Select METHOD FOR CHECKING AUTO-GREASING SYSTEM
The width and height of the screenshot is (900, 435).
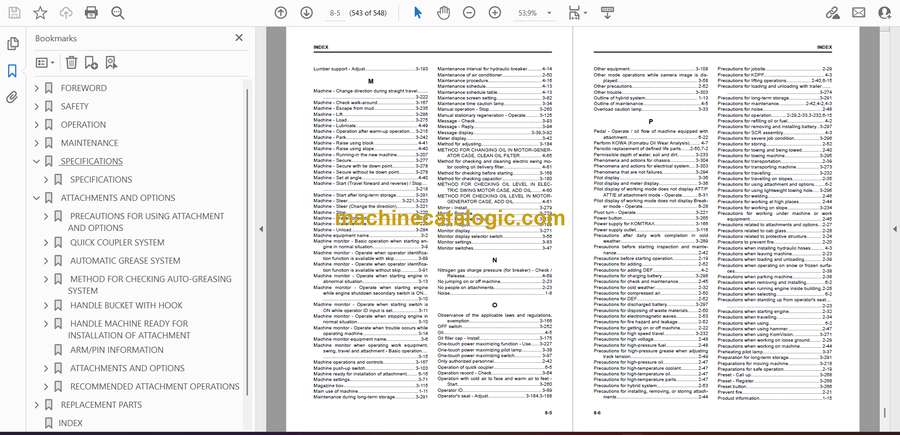pos(150,285)
